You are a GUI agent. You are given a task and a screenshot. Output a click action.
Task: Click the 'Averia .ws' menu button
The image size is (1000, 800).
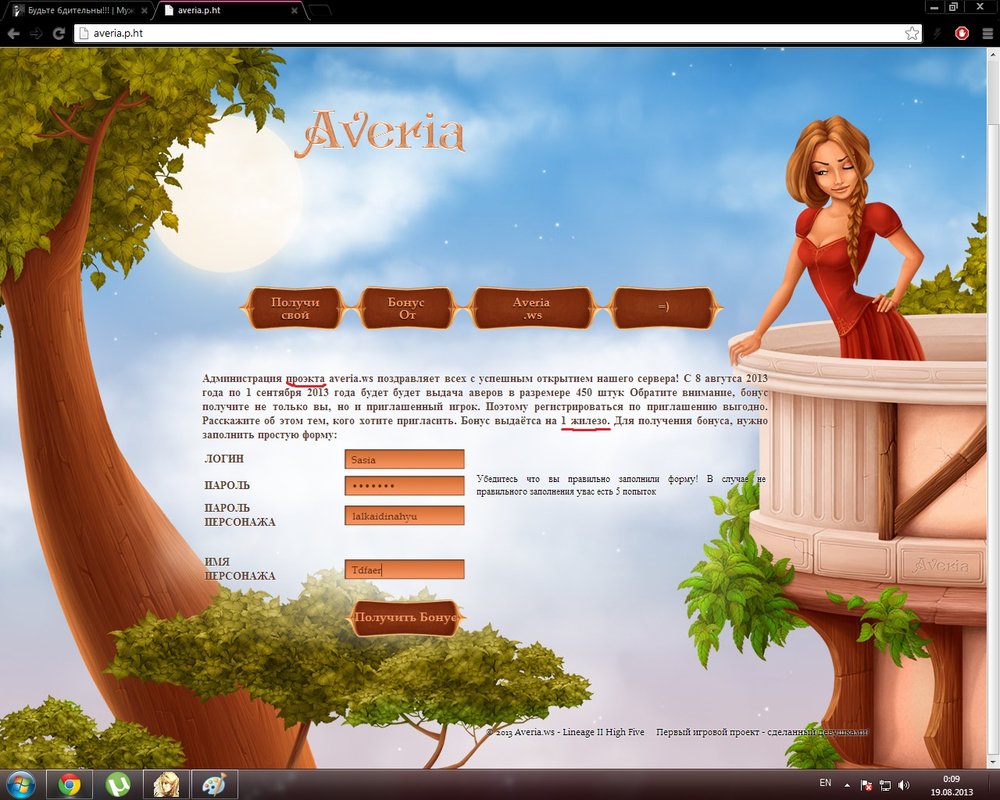(531, 308)
